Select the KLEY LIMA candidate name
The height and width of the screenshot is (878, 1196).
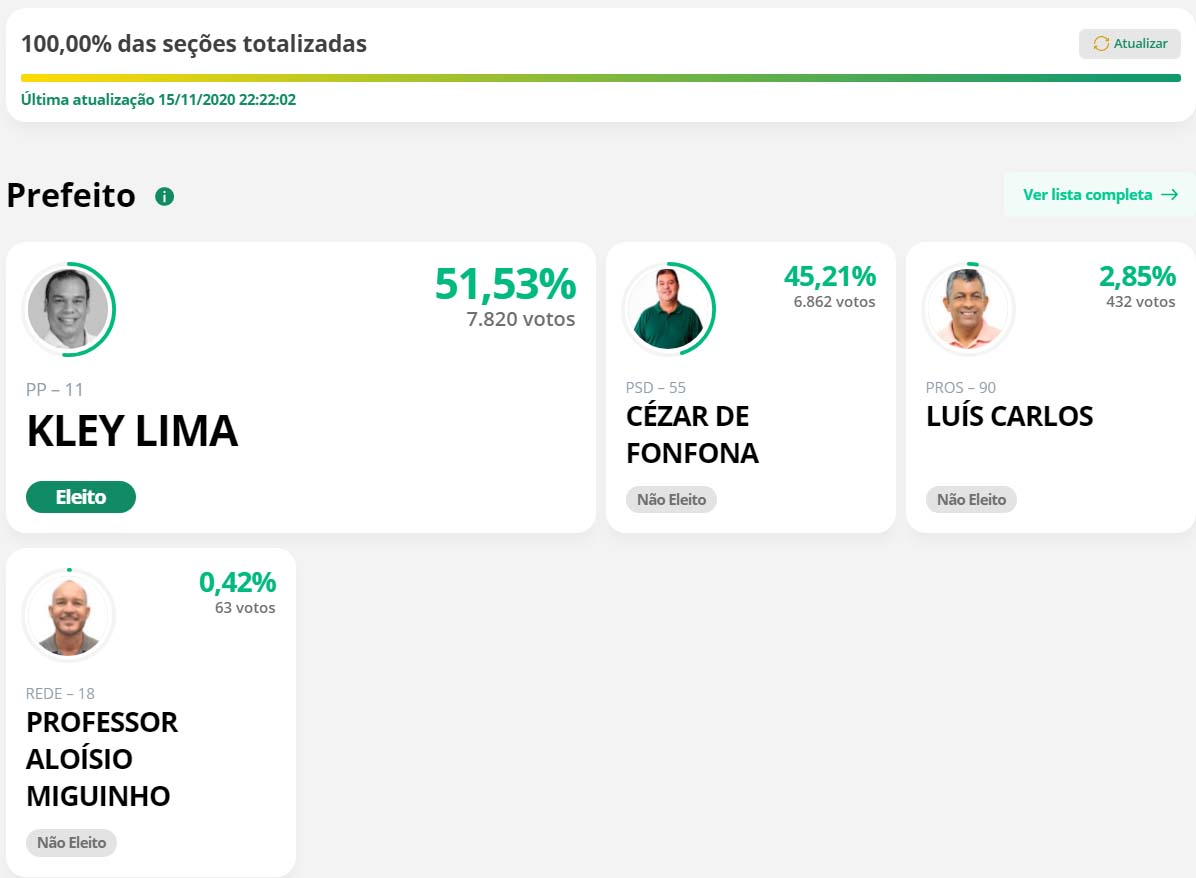click(133, 431)
